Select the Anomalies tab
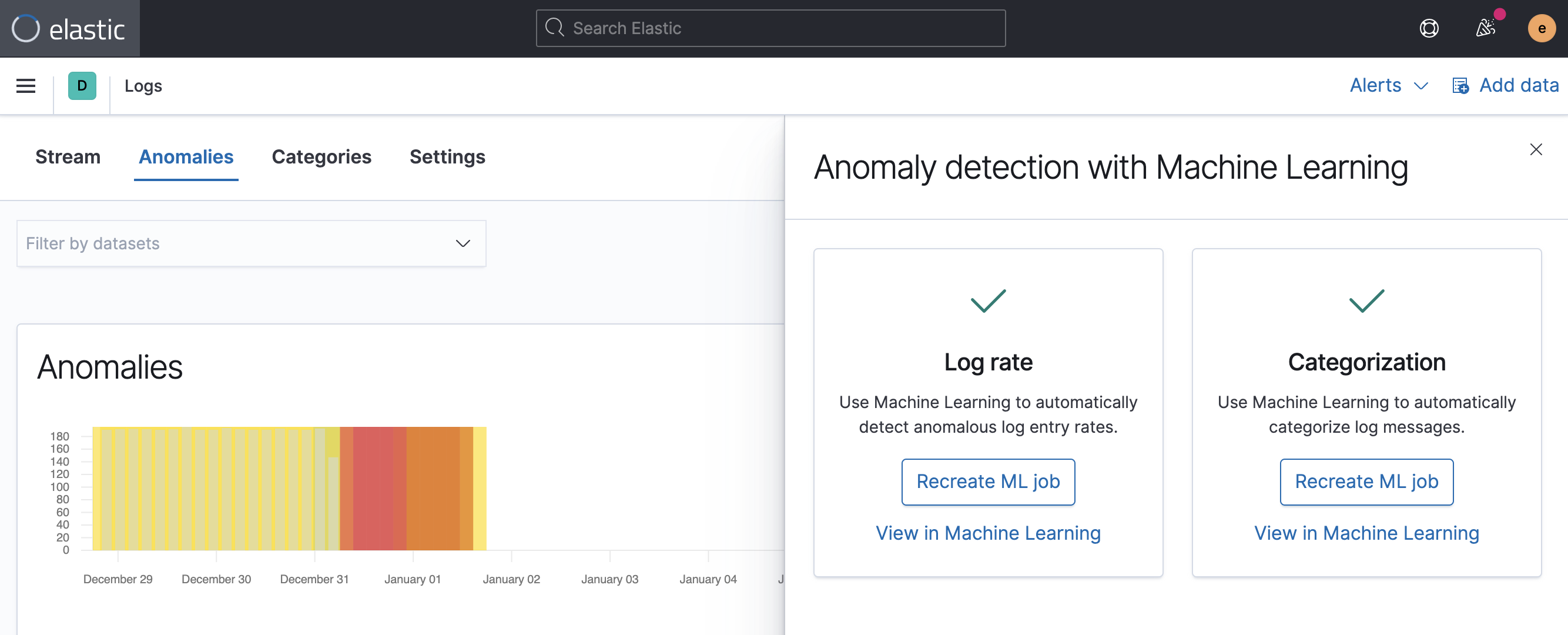The image size is (1568, 635). tap(186, 157)
